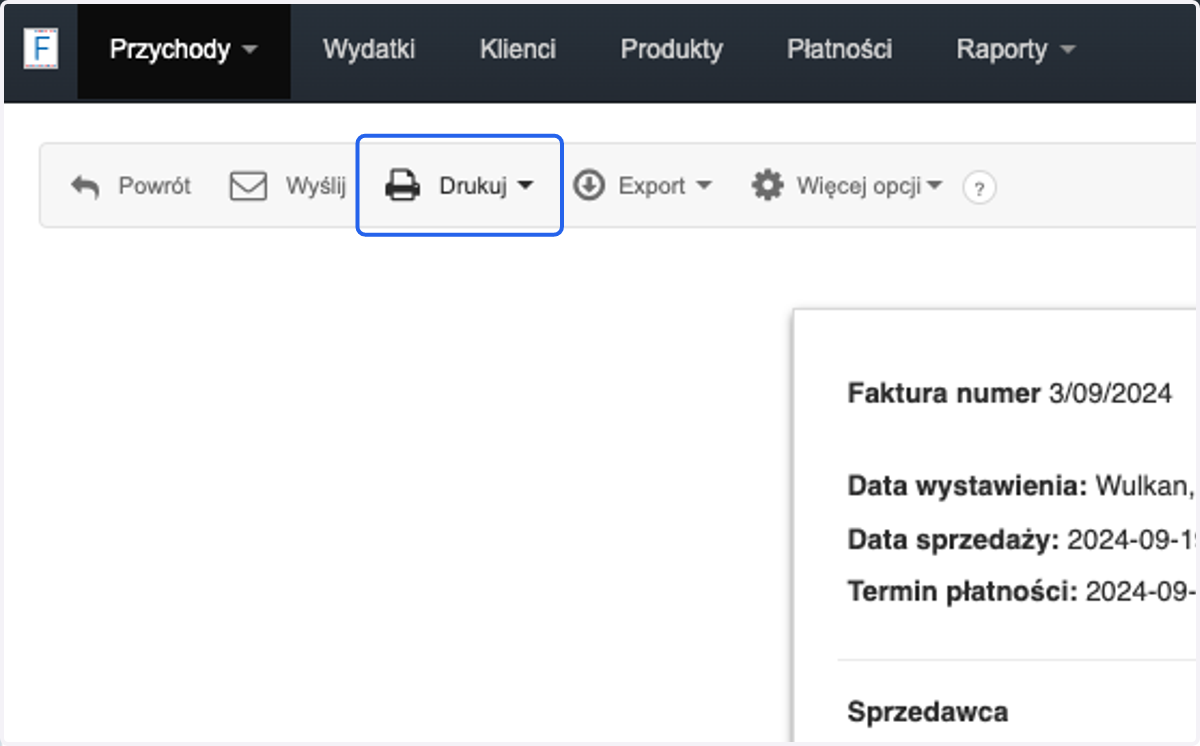1200x746 pixels.
Task: Navigate to Produkty
Action: pos(672,50)
